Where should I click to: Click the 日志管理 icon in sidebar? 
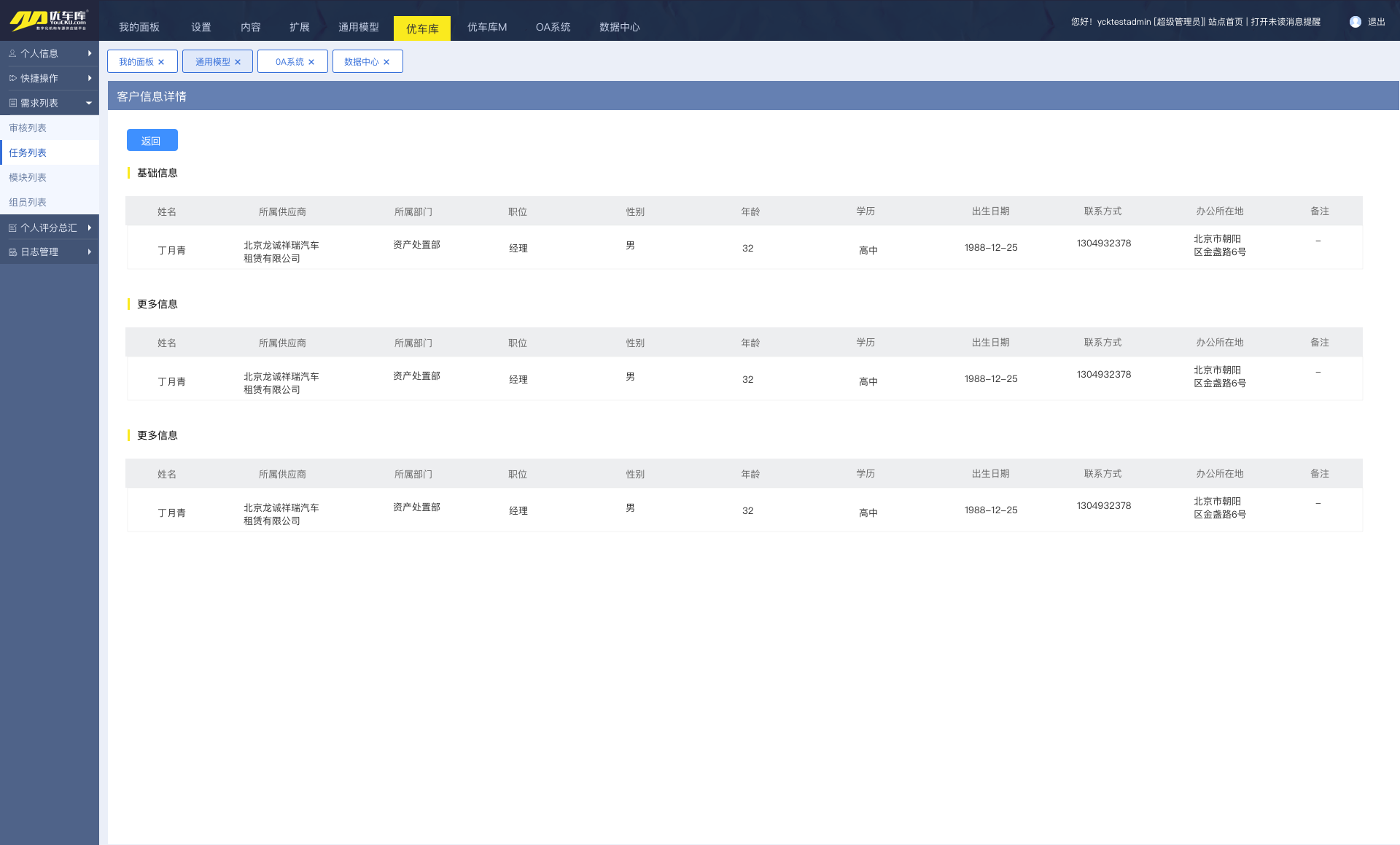pyautogui.click(x=12, y=252)
